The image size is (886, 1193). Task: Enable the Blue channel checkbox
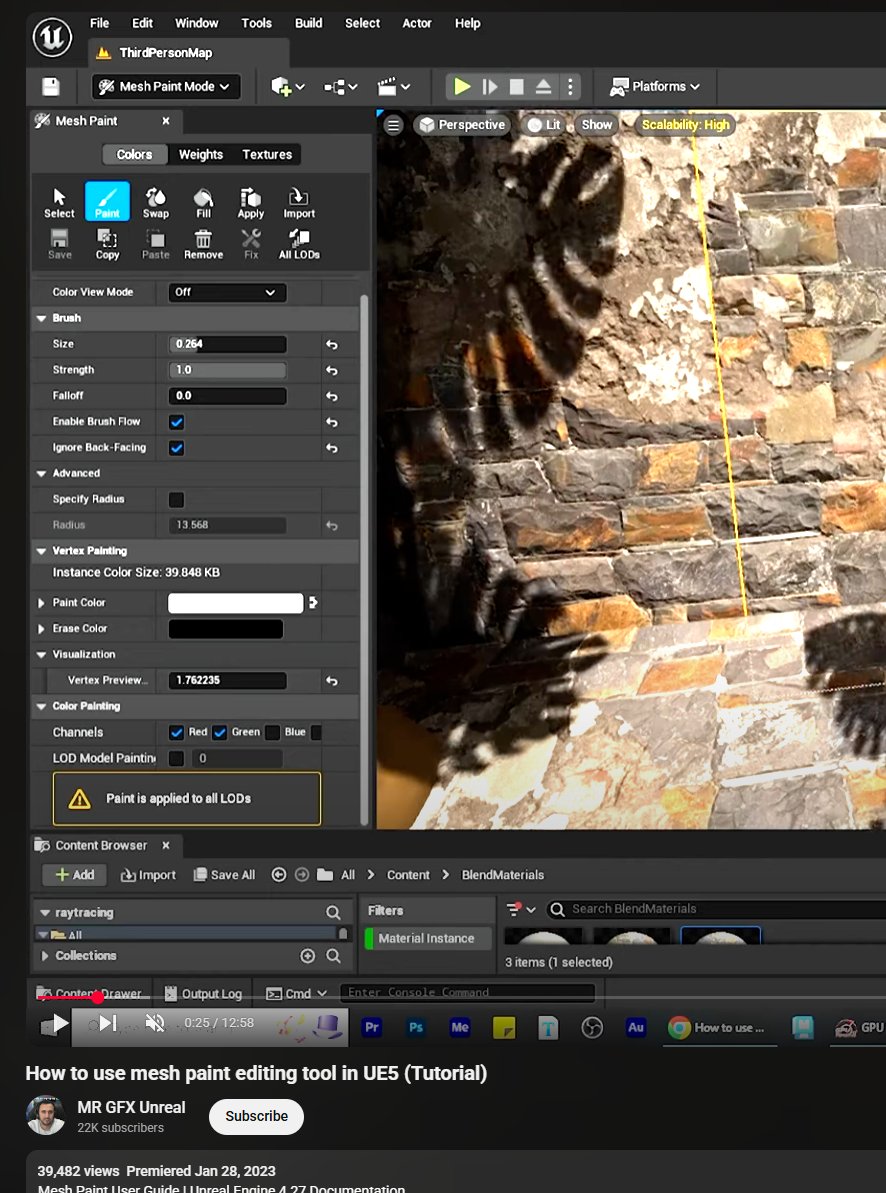click(x=272, y=733)
